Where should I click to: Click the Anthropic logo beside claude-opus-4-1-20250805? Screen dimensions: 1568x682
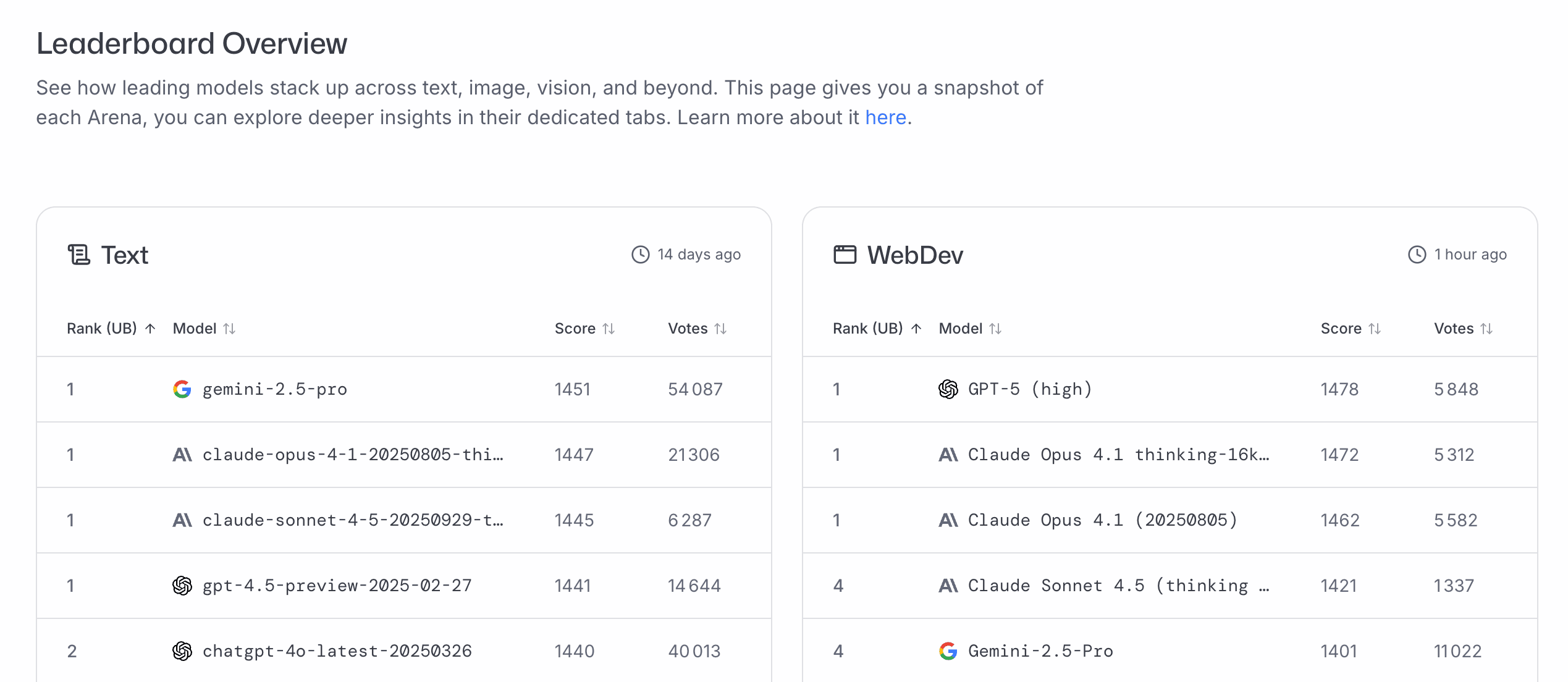[182, 455]
